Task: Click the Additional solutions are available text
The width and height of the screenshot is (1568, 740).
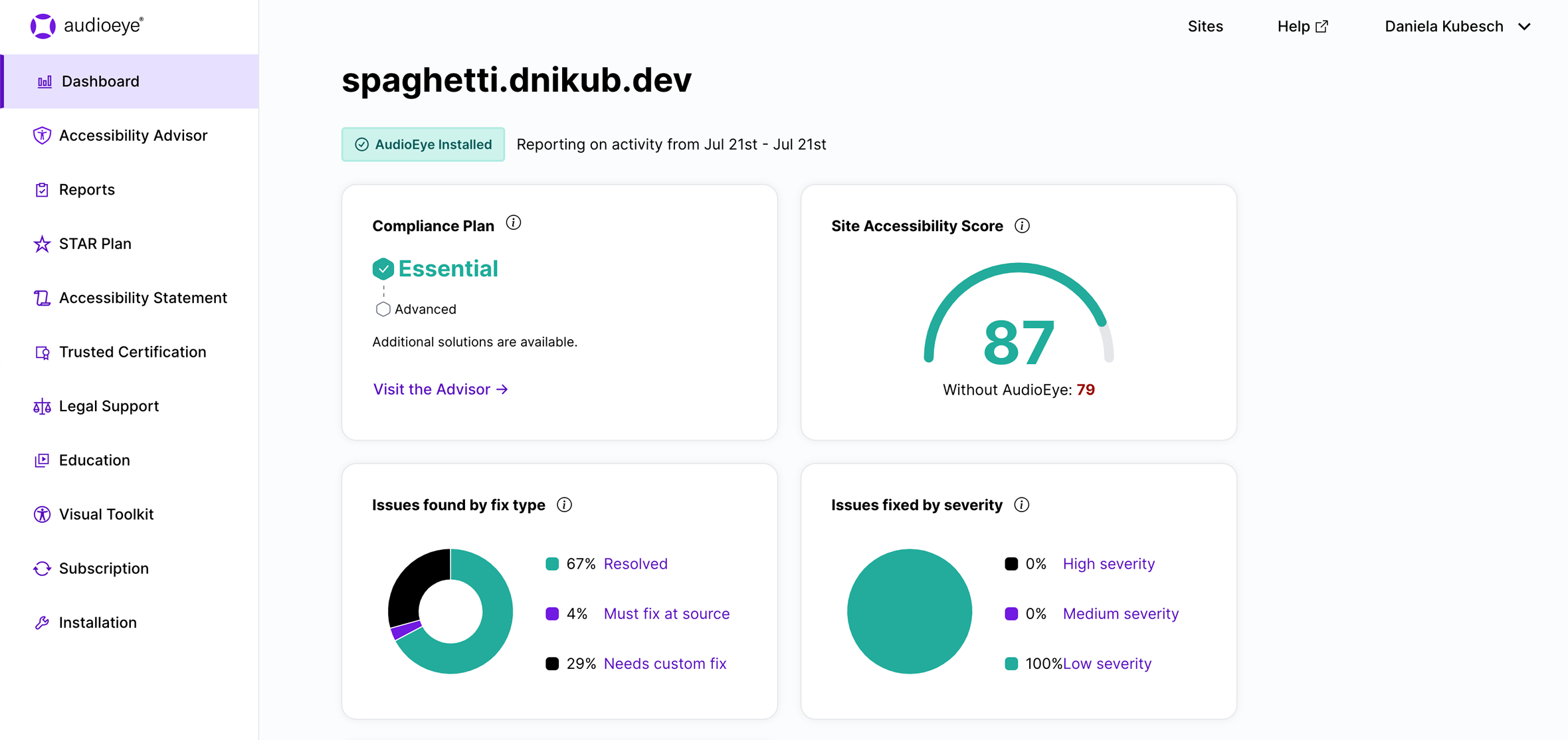Action: click(x=474, y=342)
